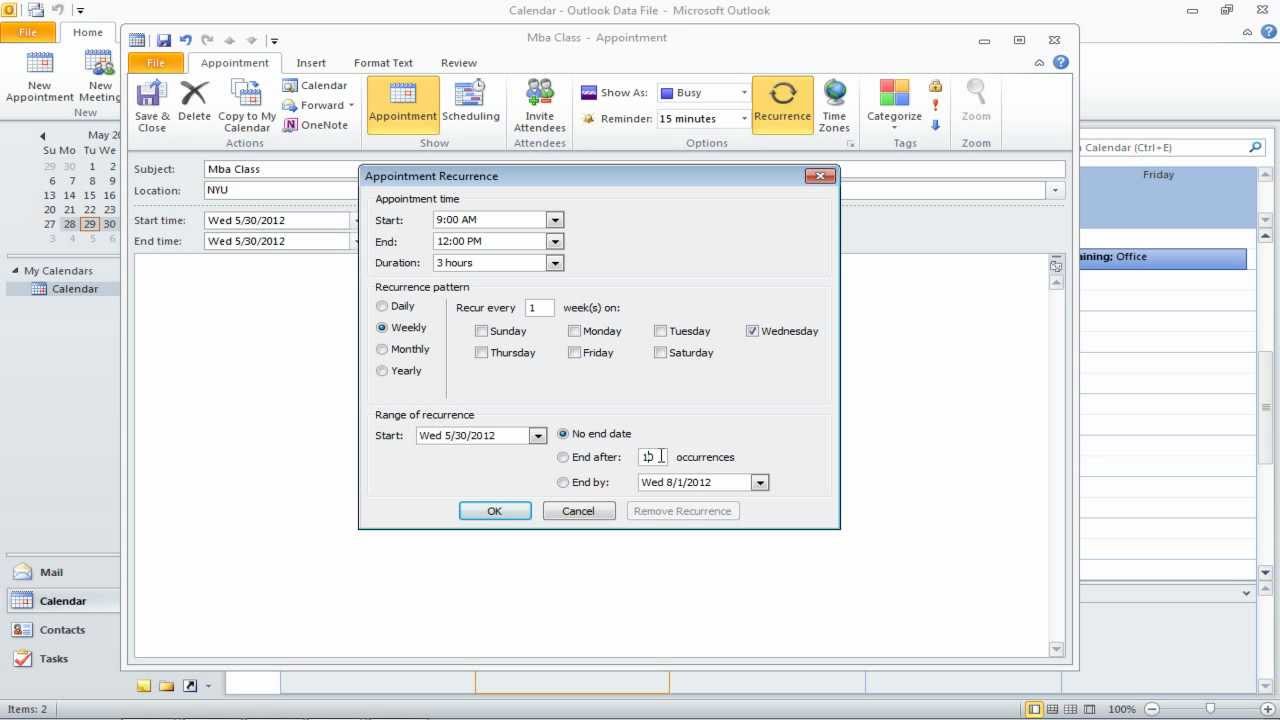This screenshot has width=1280, height=720.
Task: Click the Folder List icon at the bottom of the navigation pane
Action: [x=166, y=686]
